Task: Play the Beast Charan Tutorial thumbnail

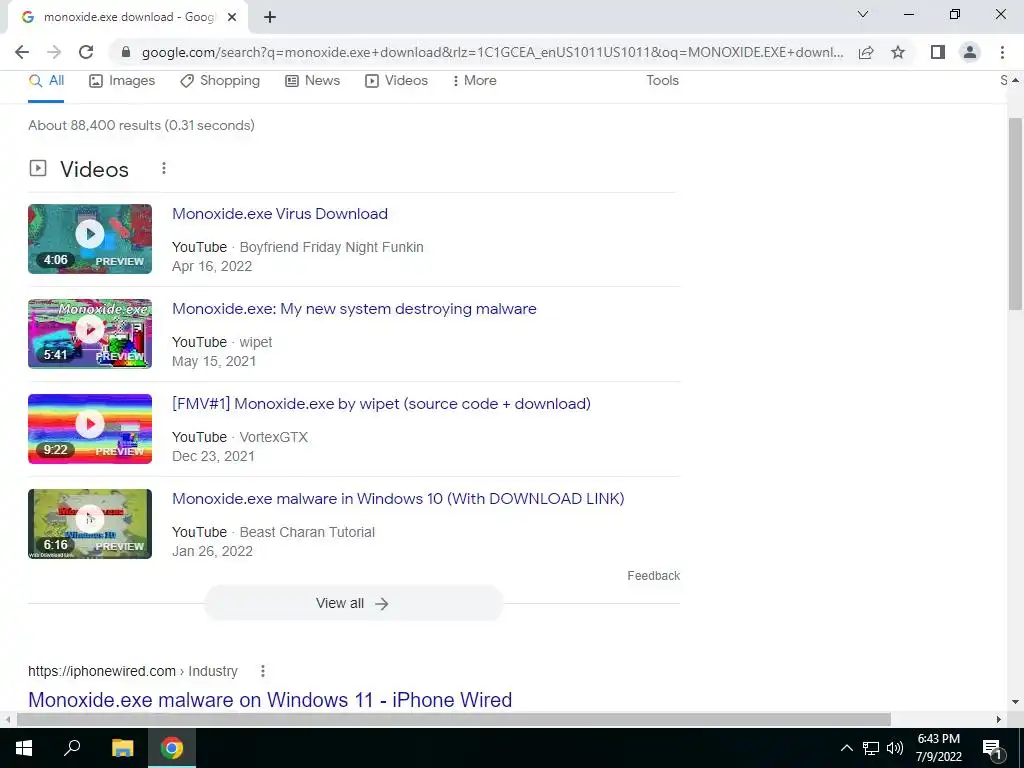Action: coord(90,524)
